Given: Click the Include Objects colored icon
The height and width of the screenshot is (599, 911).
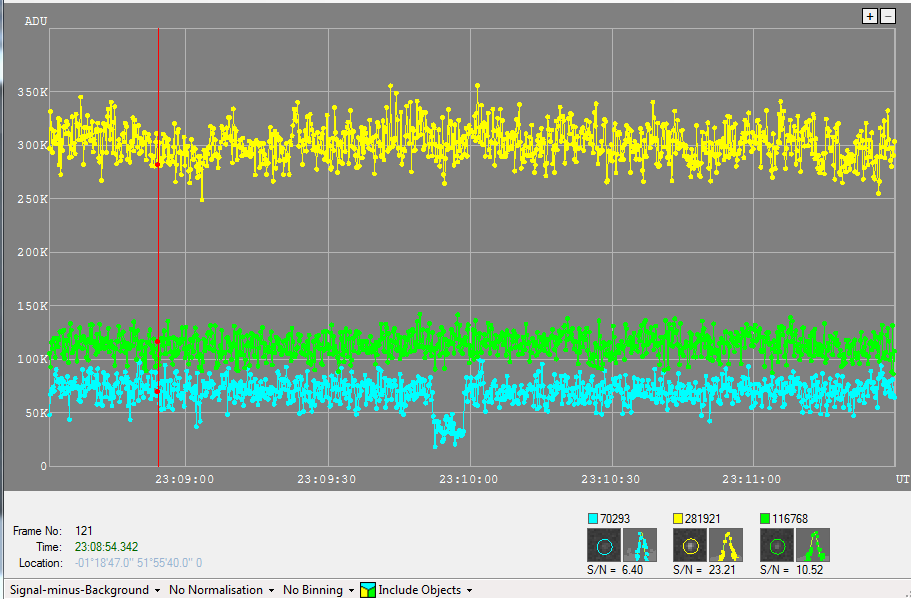Looking at the screenshot, I should (367, 590).
